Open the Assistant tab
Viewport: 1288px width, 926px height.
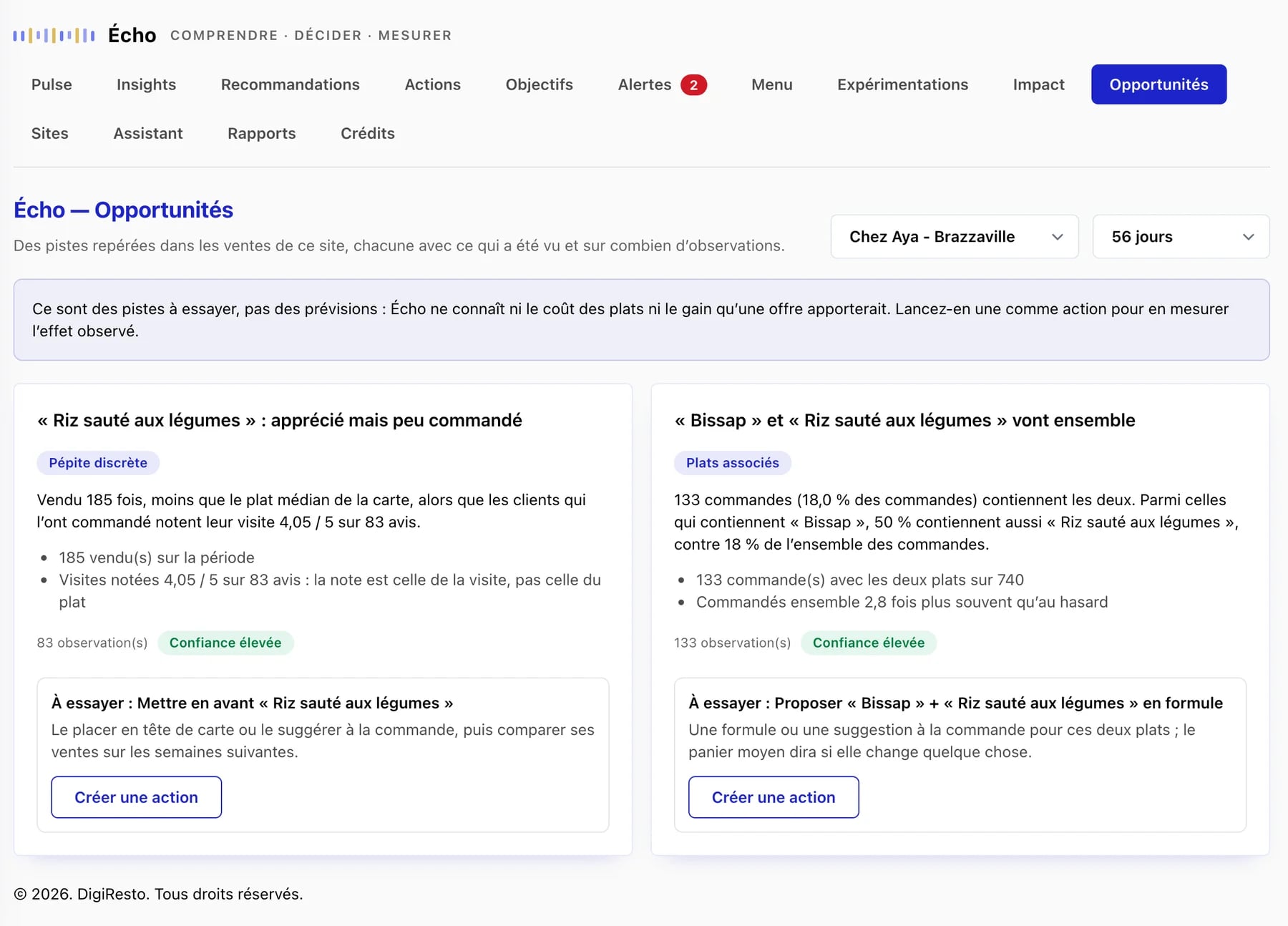coord(148,133)
